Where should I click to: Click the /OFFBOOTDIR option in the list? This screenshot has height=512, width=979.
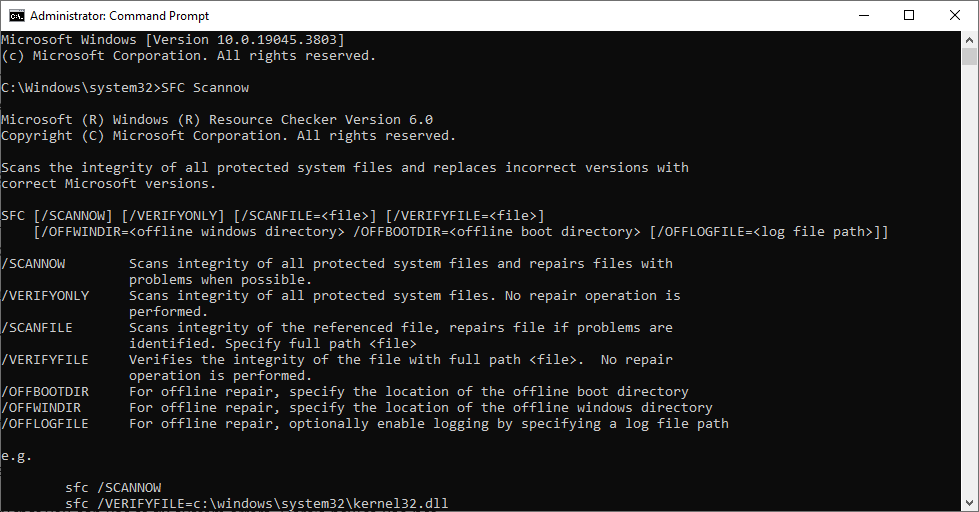point(45,392)
